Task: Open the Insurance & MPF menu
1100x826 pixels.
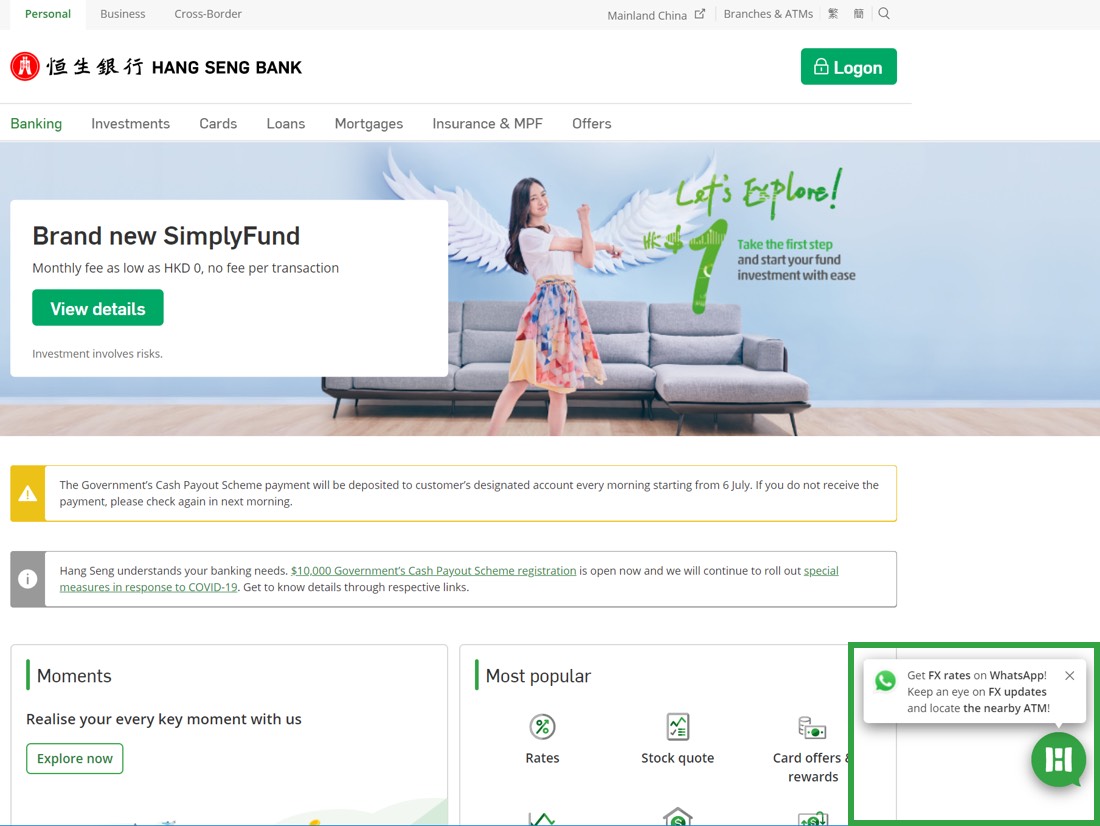Action: [488, 124]
